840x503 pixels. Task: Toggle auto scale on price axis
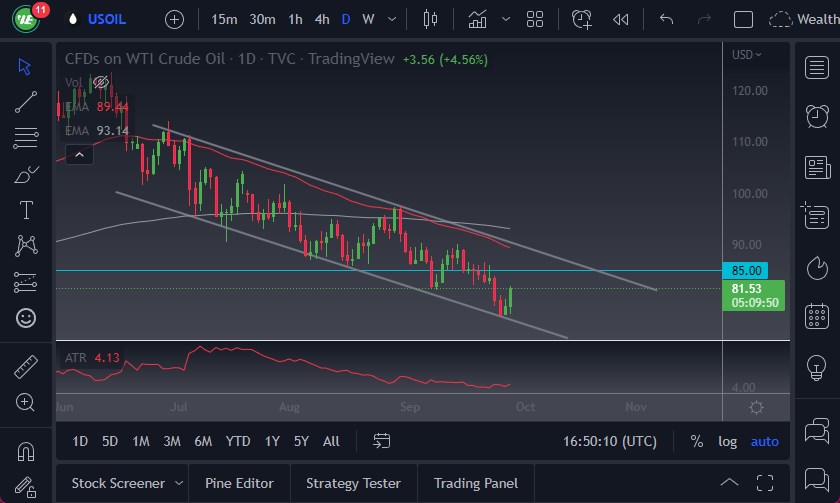[764, 441]
